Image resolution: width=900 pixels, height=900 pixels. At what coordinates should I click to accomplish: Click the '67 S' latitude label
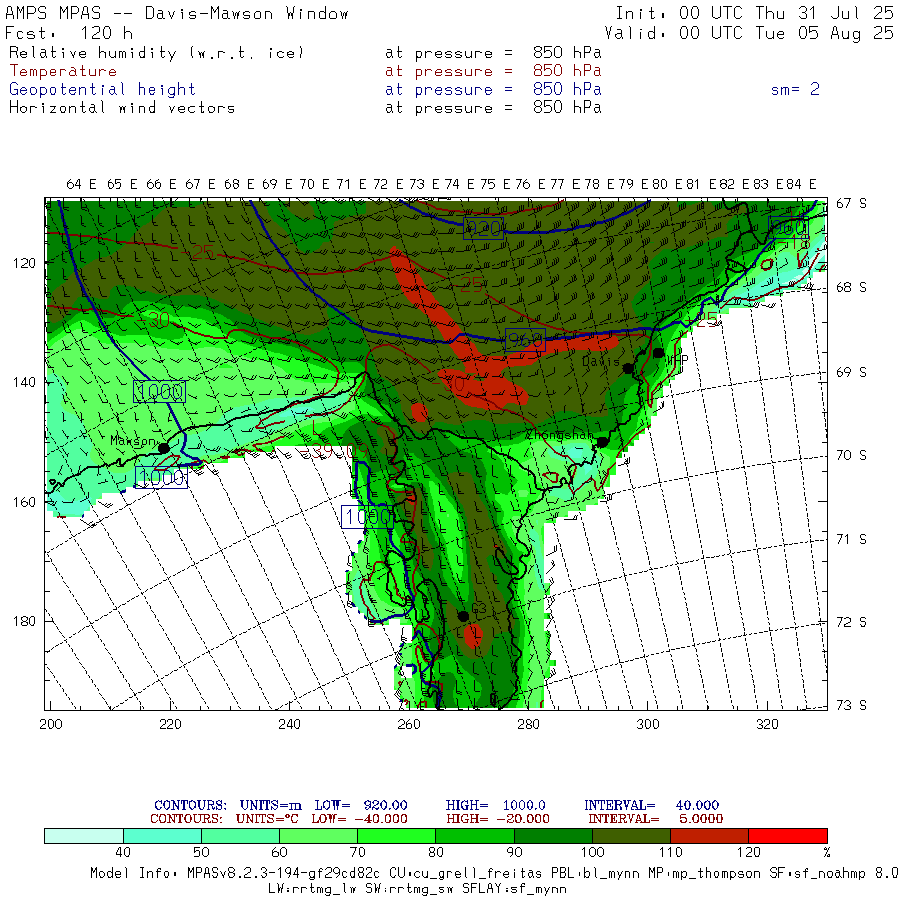coord(851,203)
